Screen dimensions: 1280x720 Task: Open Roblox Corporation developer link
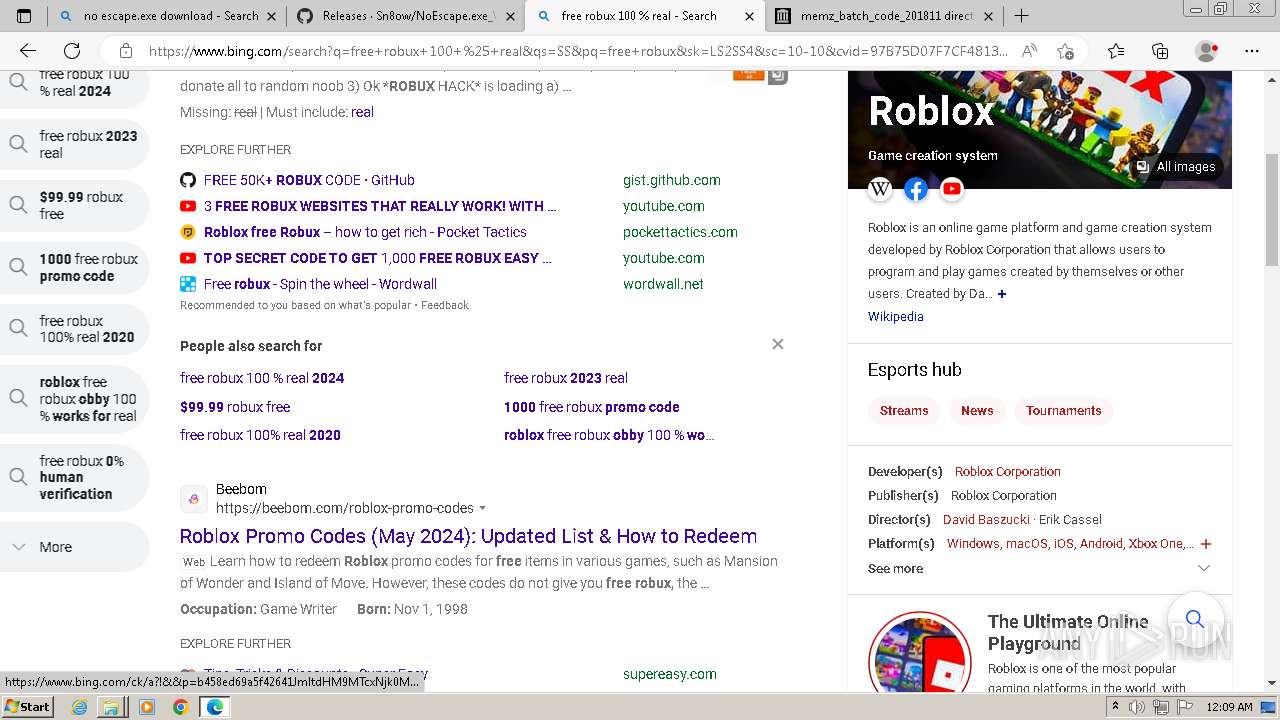1007,472
